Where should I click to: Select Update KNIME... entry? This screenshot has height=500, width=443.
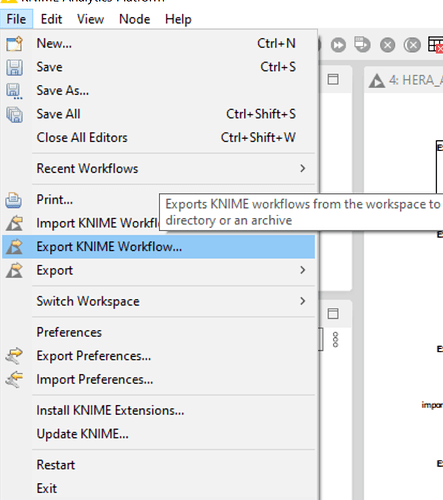(x=158, y=434)
